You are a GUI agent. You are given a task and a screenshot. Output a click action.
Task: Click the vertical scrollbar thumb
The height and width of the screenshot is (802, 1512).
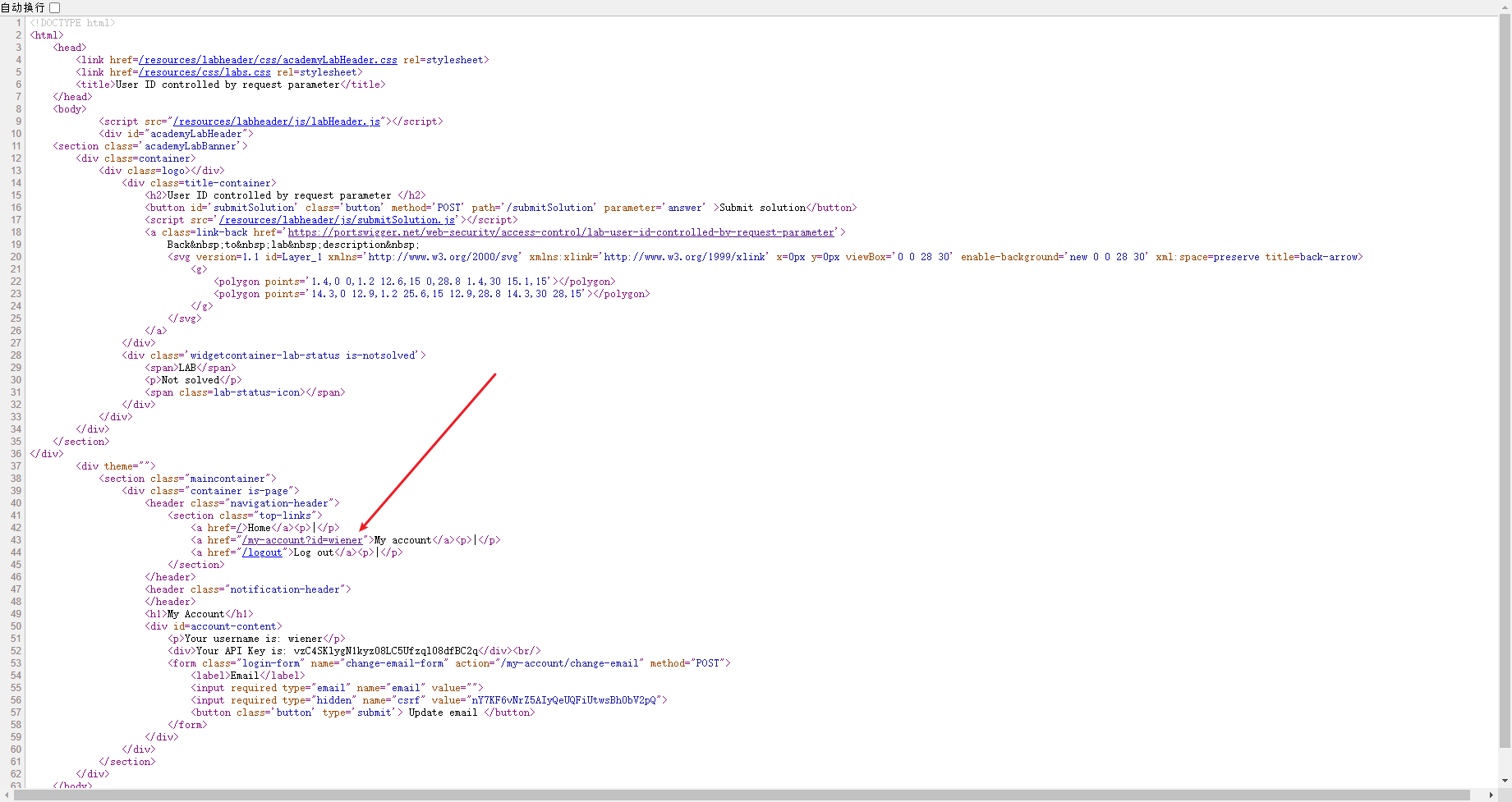[1505, 382]
